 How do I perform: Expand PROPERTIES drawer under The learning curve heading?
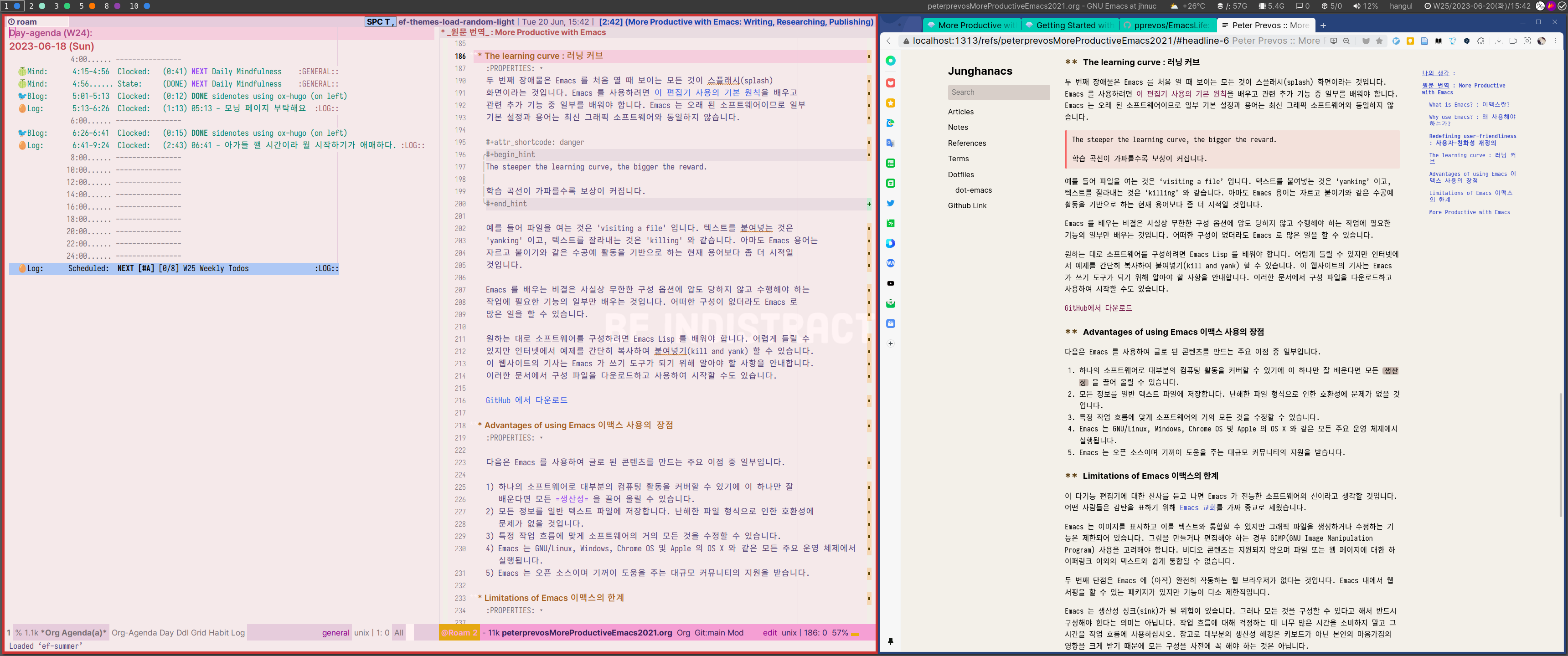click(x=514, y=68)
